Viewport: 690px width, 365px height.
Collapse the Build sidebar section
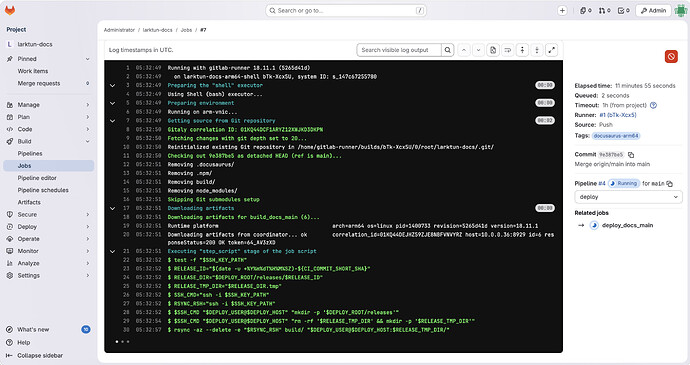(x=48, y=141)
